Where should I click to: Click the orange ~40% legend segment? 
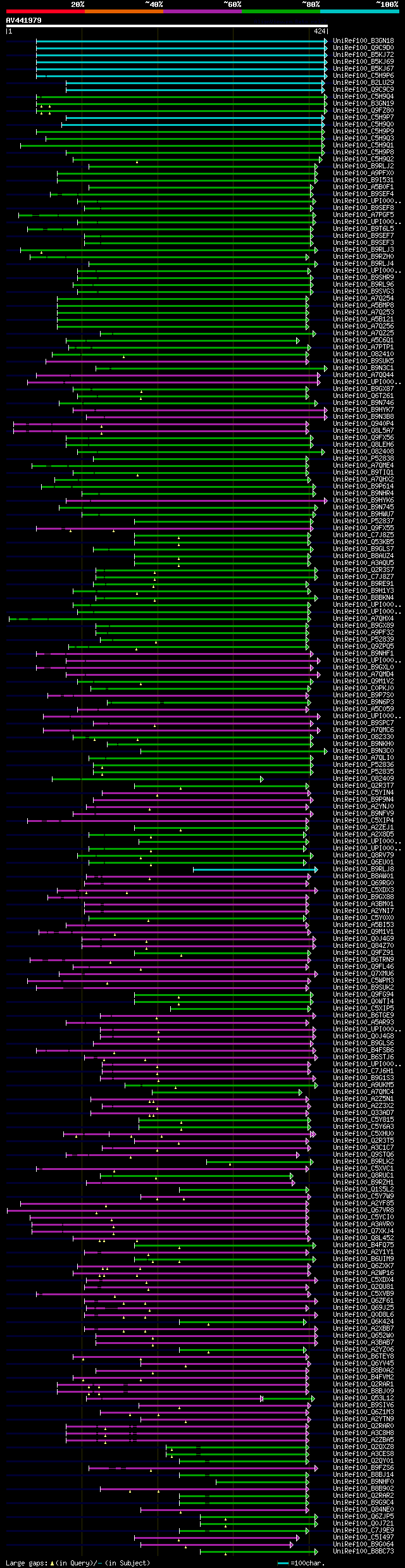(x=123, y=11)
